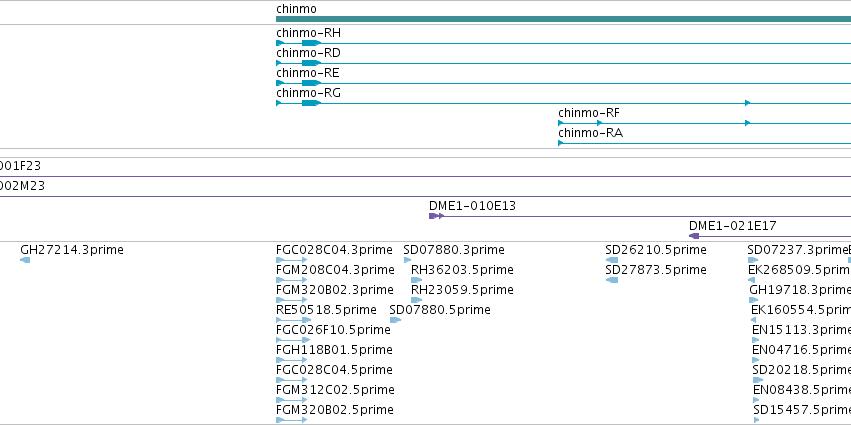Select the SD07880.5prime EST arrow
This screenshot has width=851, height=425.
[x=395, y=320]
